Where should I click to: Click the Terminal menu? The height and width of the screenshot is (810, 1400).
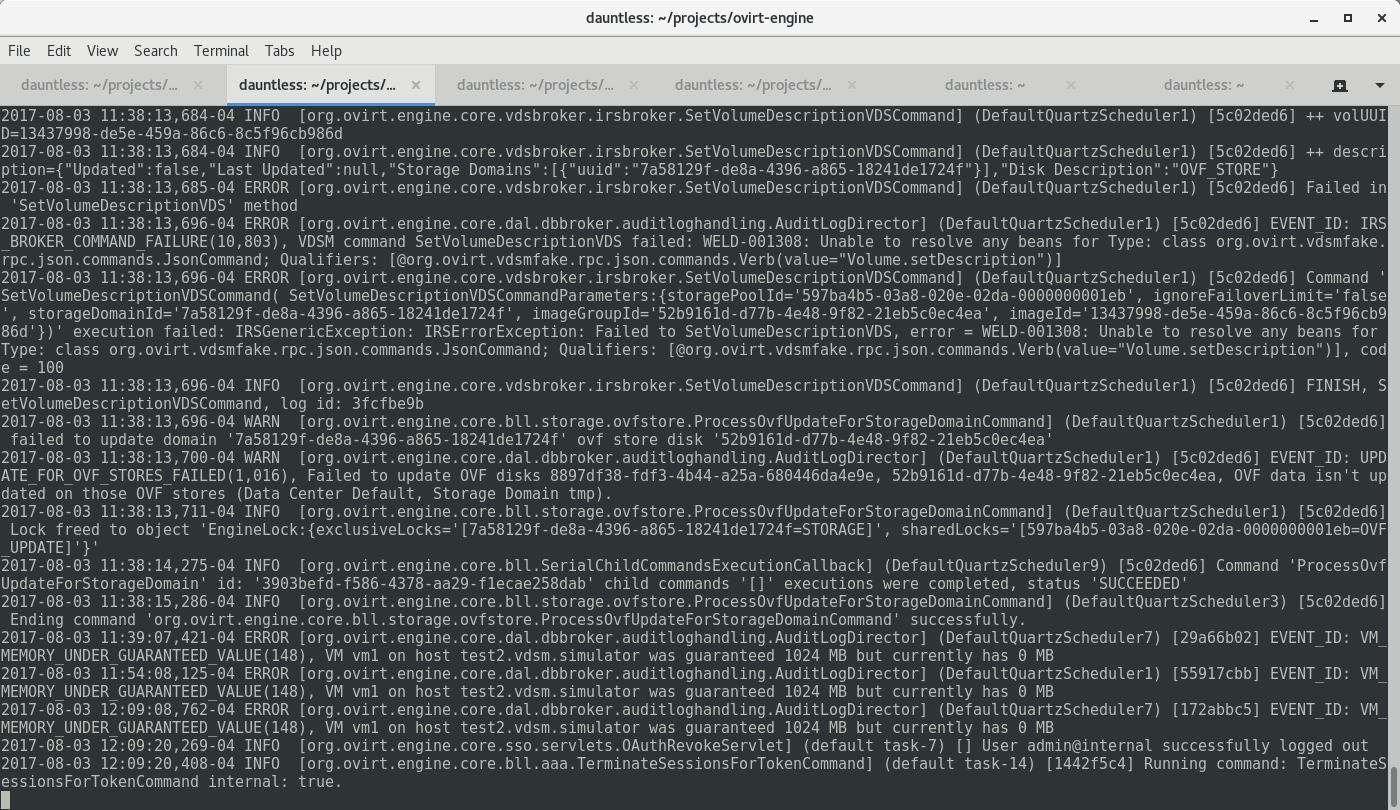pos(221,50)
